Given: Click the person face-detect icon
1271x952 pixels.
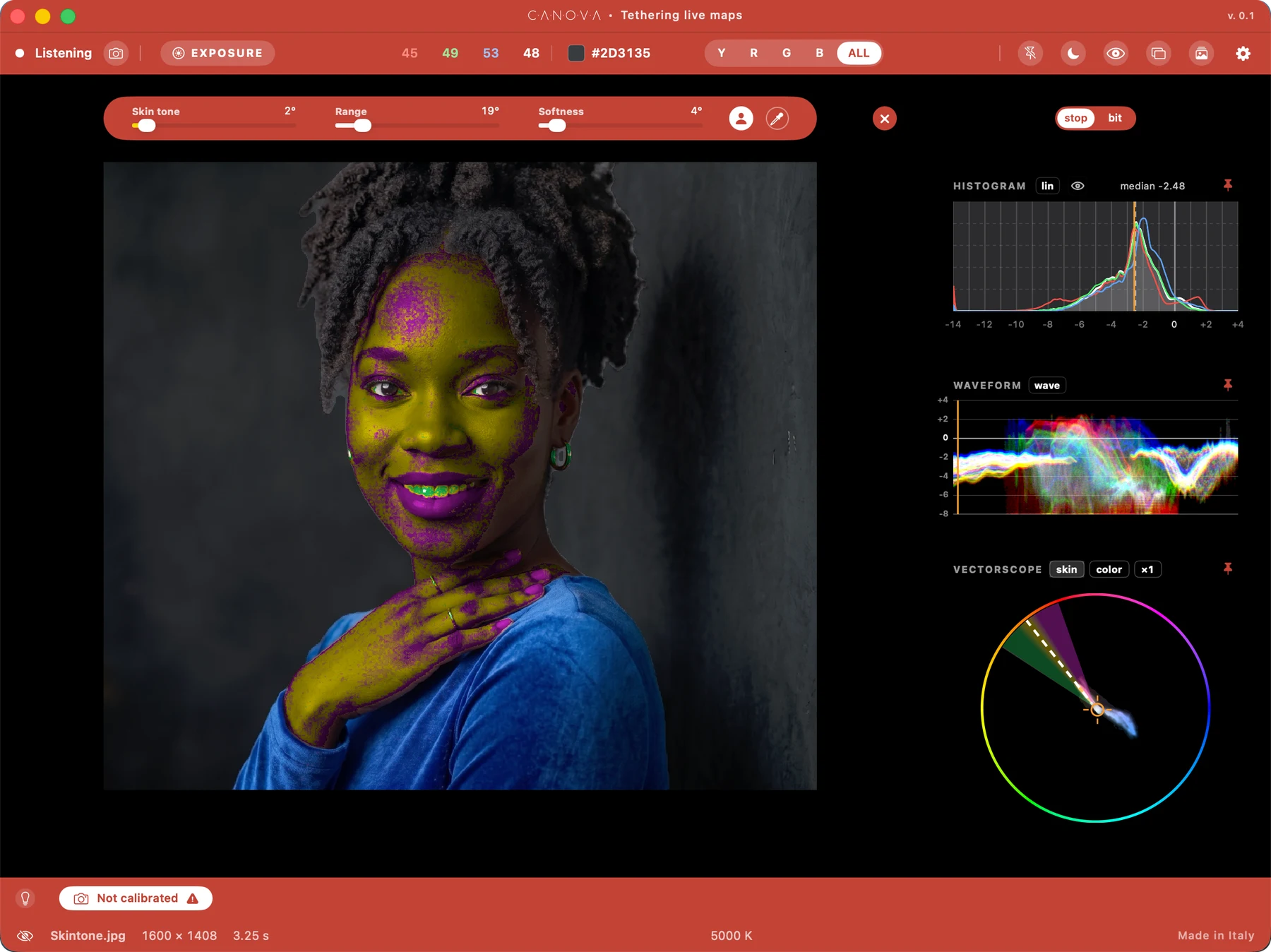Looking at the screenshot, I should [741, 119].
